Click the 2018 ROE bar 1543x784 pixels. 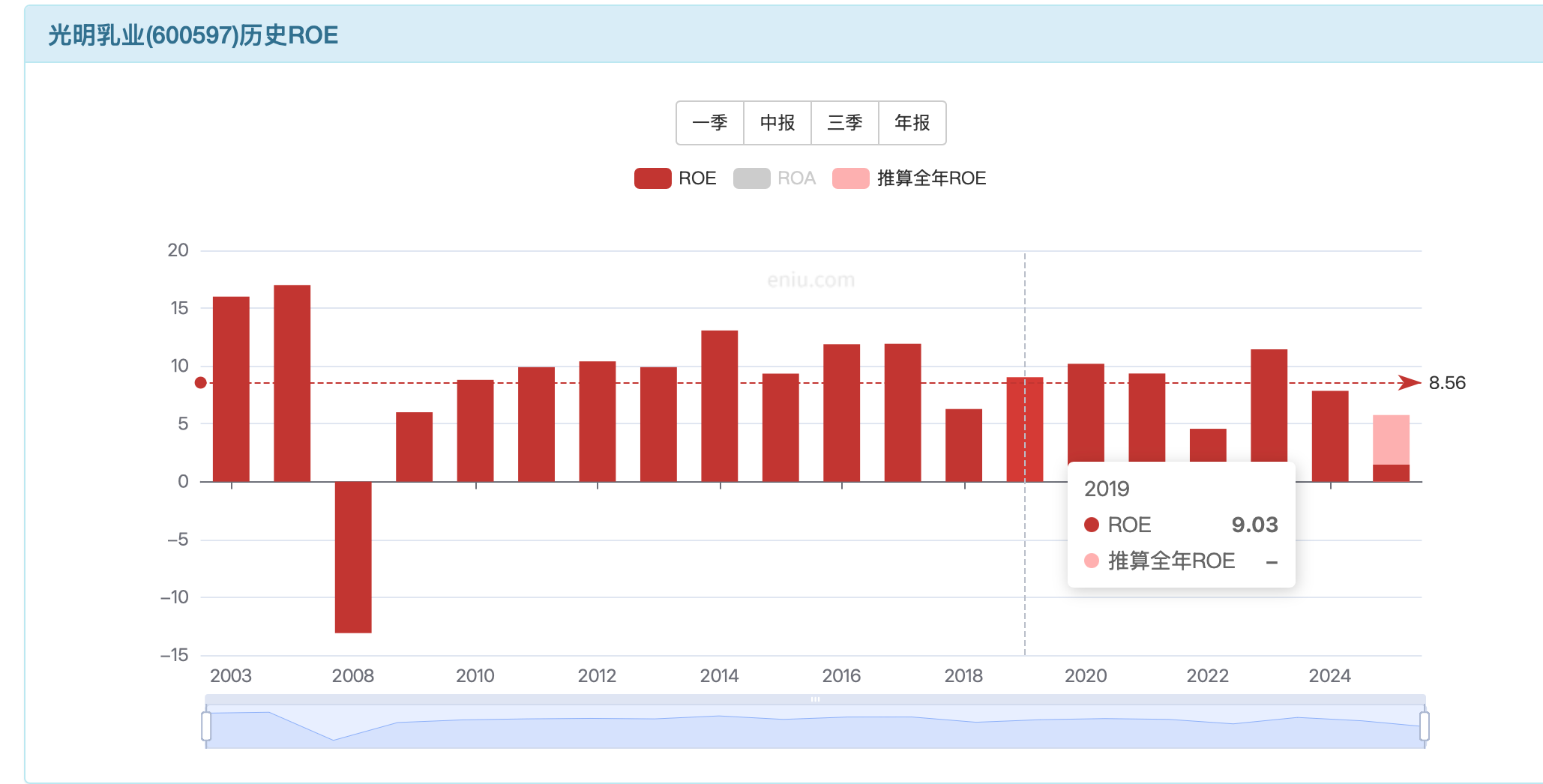(x=964, y=445)
